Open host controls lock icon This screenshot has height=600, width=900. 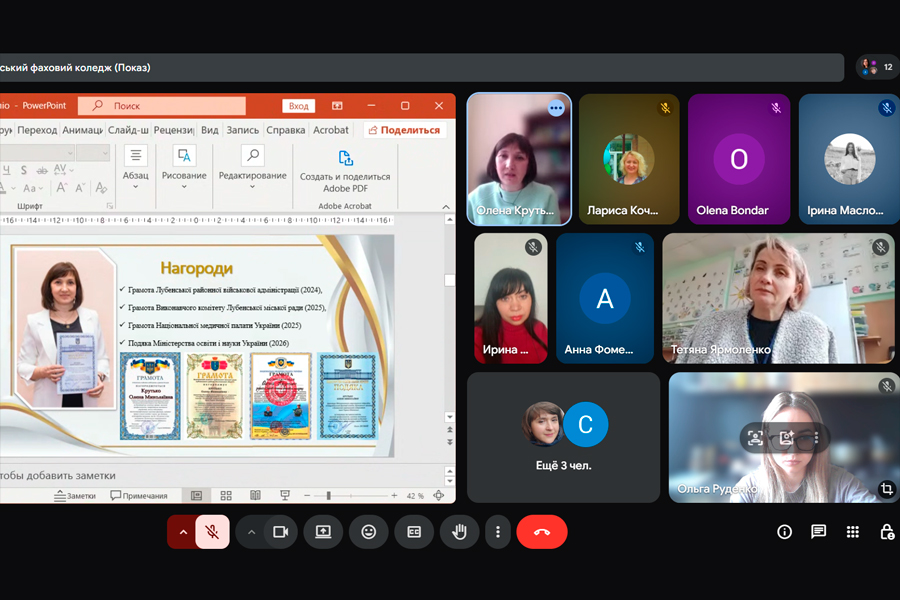point(887,532)
